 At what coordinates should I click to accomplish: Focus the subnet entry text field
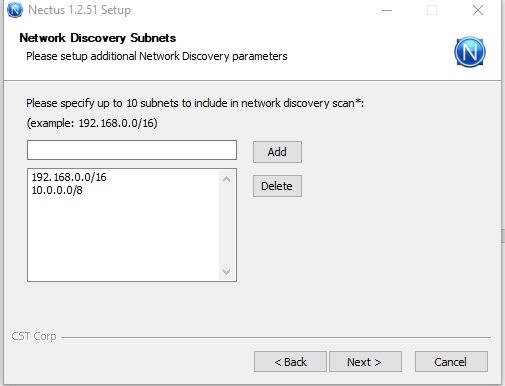(x=132, y=150)
